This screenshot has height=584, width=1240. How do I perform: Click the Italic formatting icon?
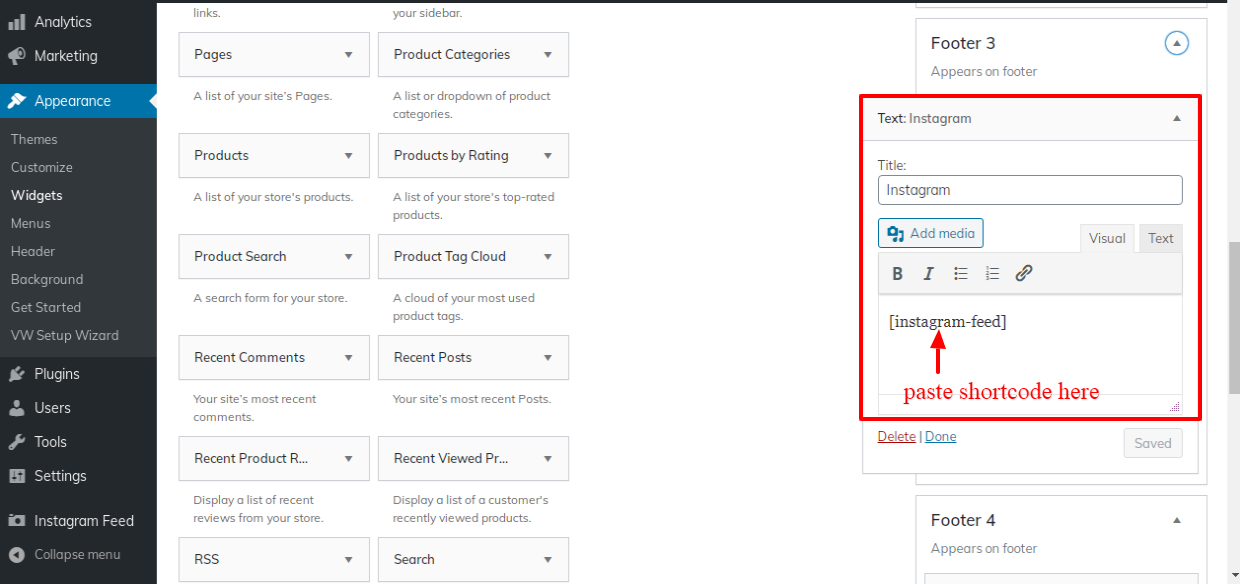point(928,274)
